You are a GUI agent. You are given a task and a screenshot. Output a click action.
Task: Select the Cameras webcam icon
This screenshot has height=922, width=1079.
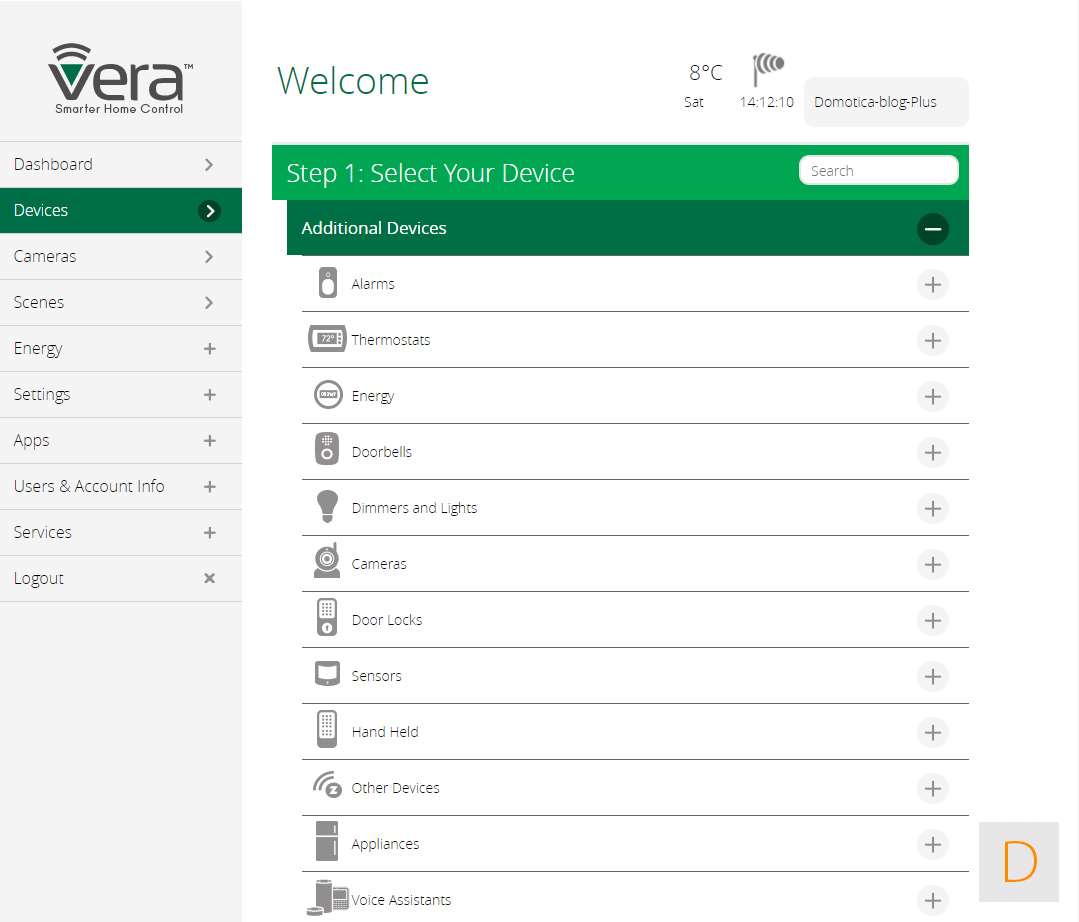tap(327, 563)
